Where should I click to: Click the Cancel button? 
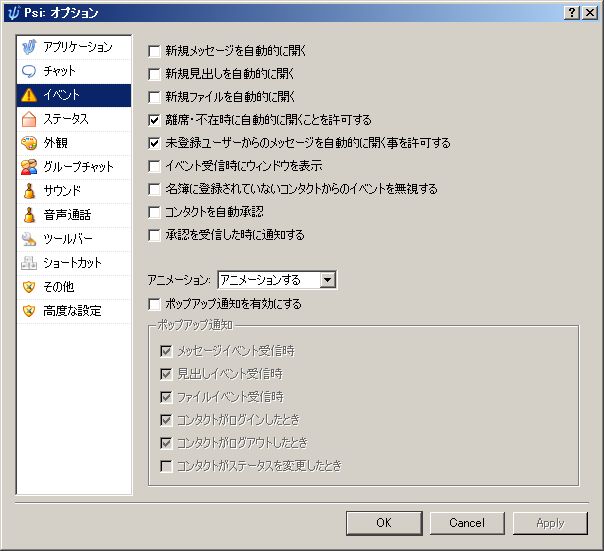(467, 523)
